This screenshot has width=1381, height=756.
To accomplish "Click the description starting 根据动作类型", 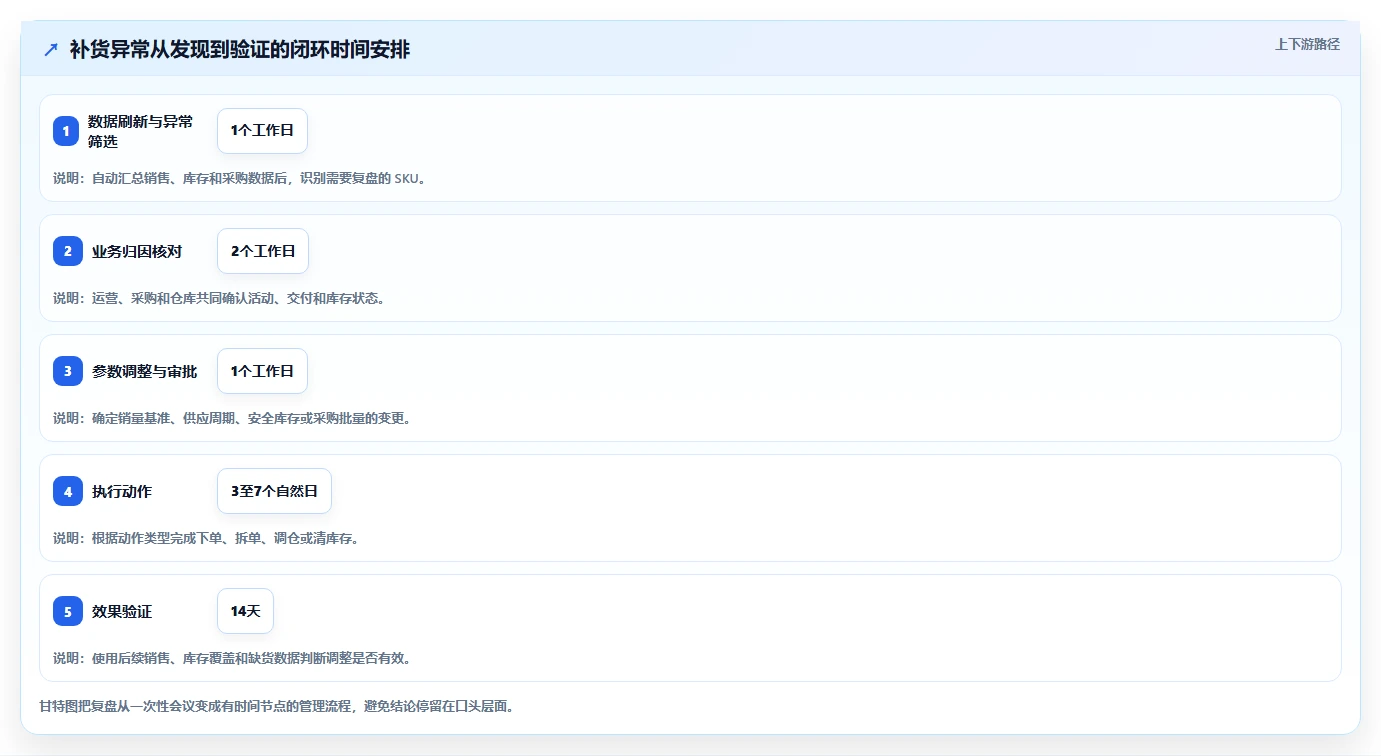I will pyautogui.click(x=206, y=538).
